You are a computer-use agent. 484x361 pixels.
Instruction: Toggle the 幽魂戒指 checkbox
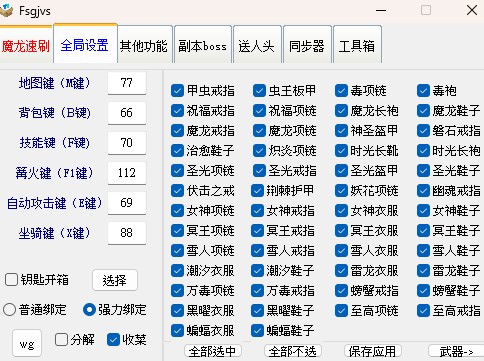pyautogui.click(x=423, y=191)
